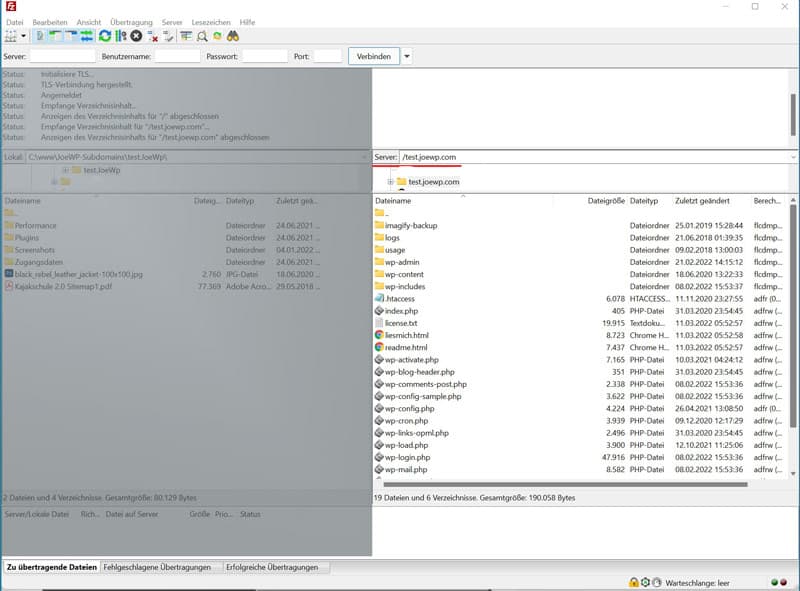Expand the test.joewp.com remote tree node
The image size is (800, 591).
390,182
